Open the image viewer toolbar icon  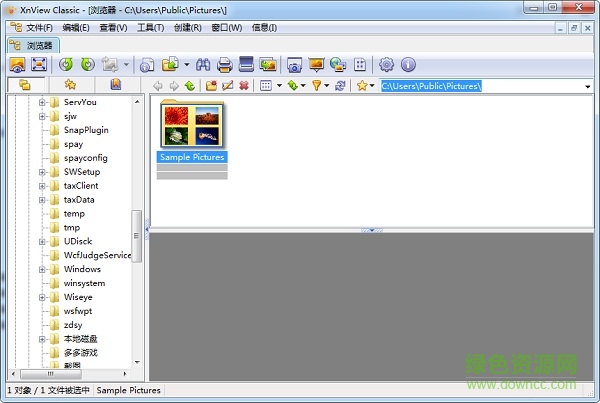[17, 64]
